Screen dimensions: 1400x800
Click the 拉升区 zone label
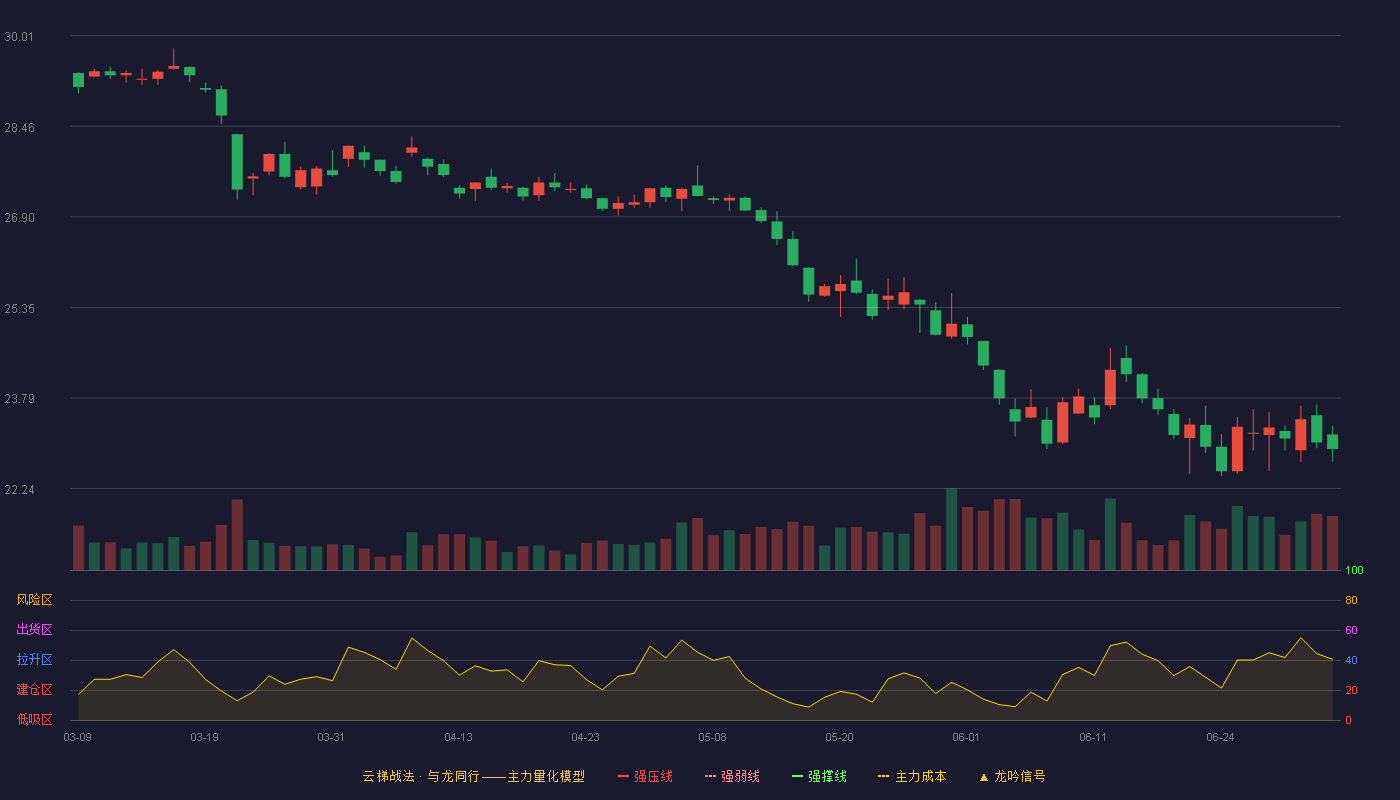coord(34,660)
